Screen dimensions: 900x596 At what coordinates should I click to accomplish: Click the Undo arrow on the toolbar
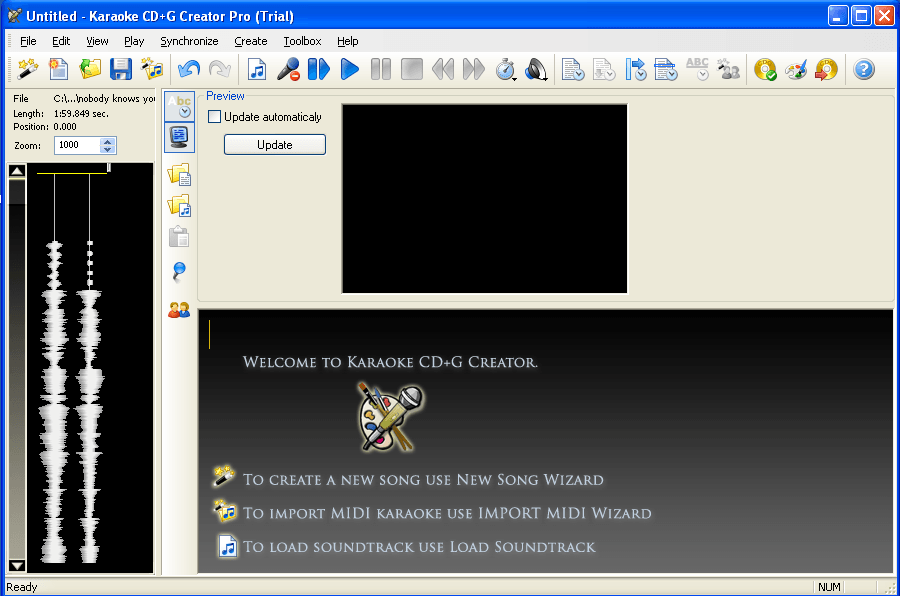tap(189, 68)
